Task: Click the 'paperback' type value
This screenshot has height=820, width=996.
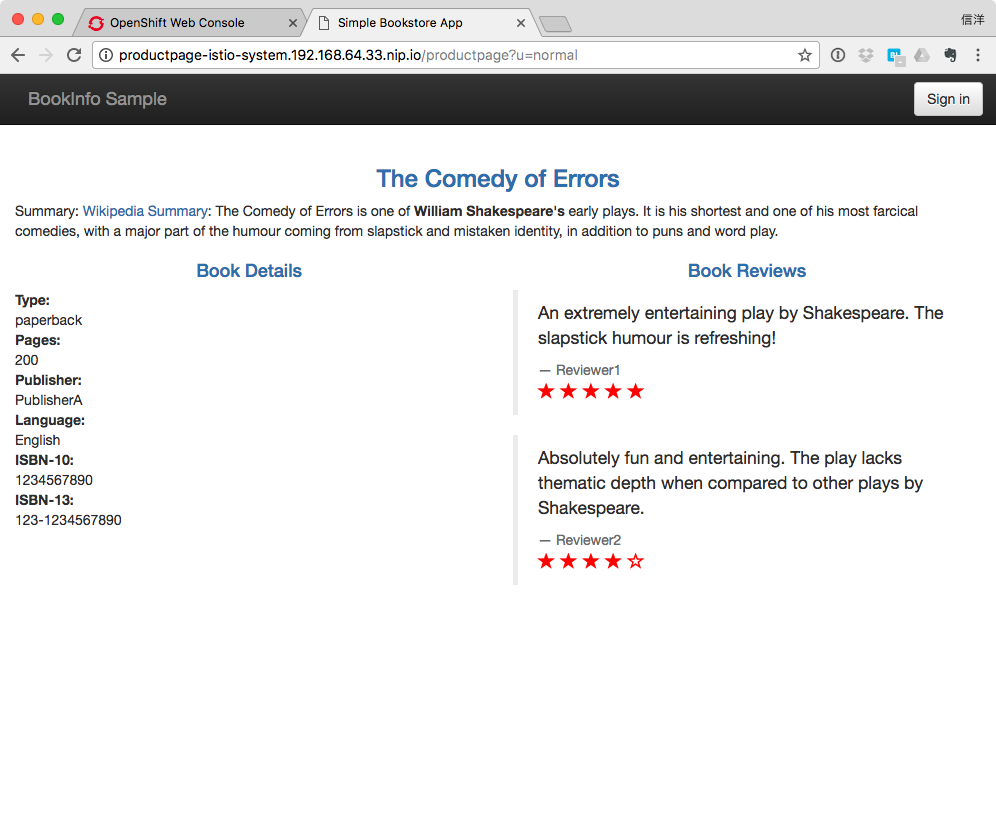Action: click(x=49, y=321)
